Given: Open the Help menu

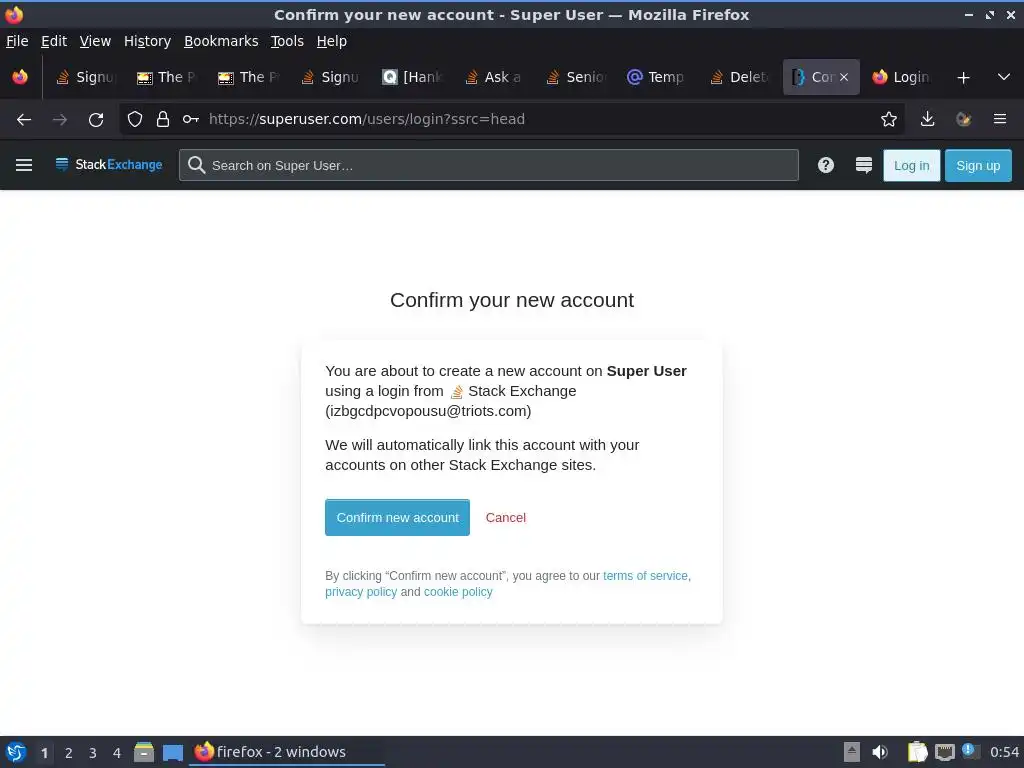Looking at the screenshot, I should pyautogui.click(x=331, y=41).
